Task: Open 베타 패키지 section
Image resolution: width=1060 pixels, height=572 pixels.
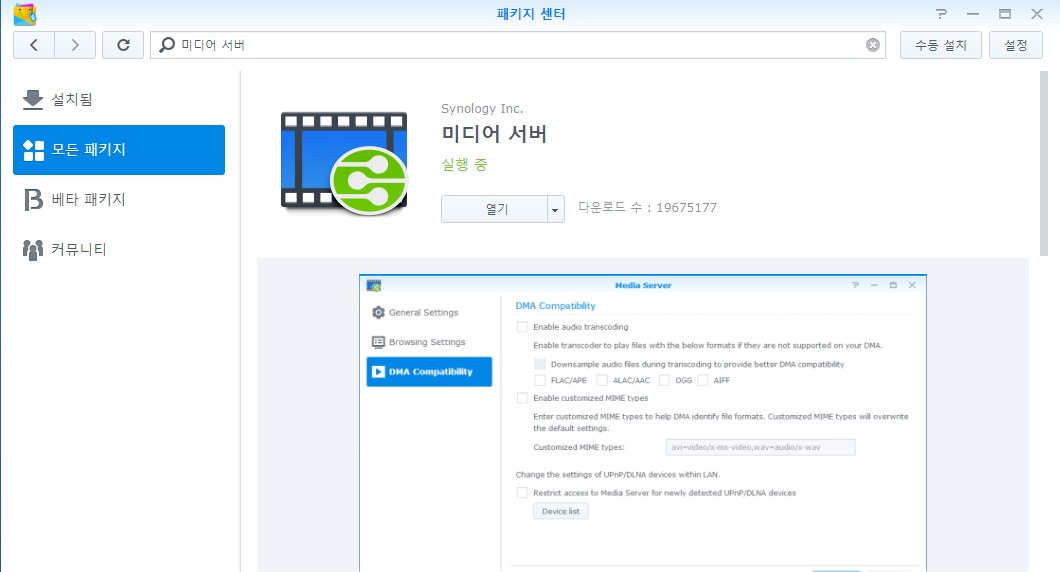Action: click(x=119, y=199)
